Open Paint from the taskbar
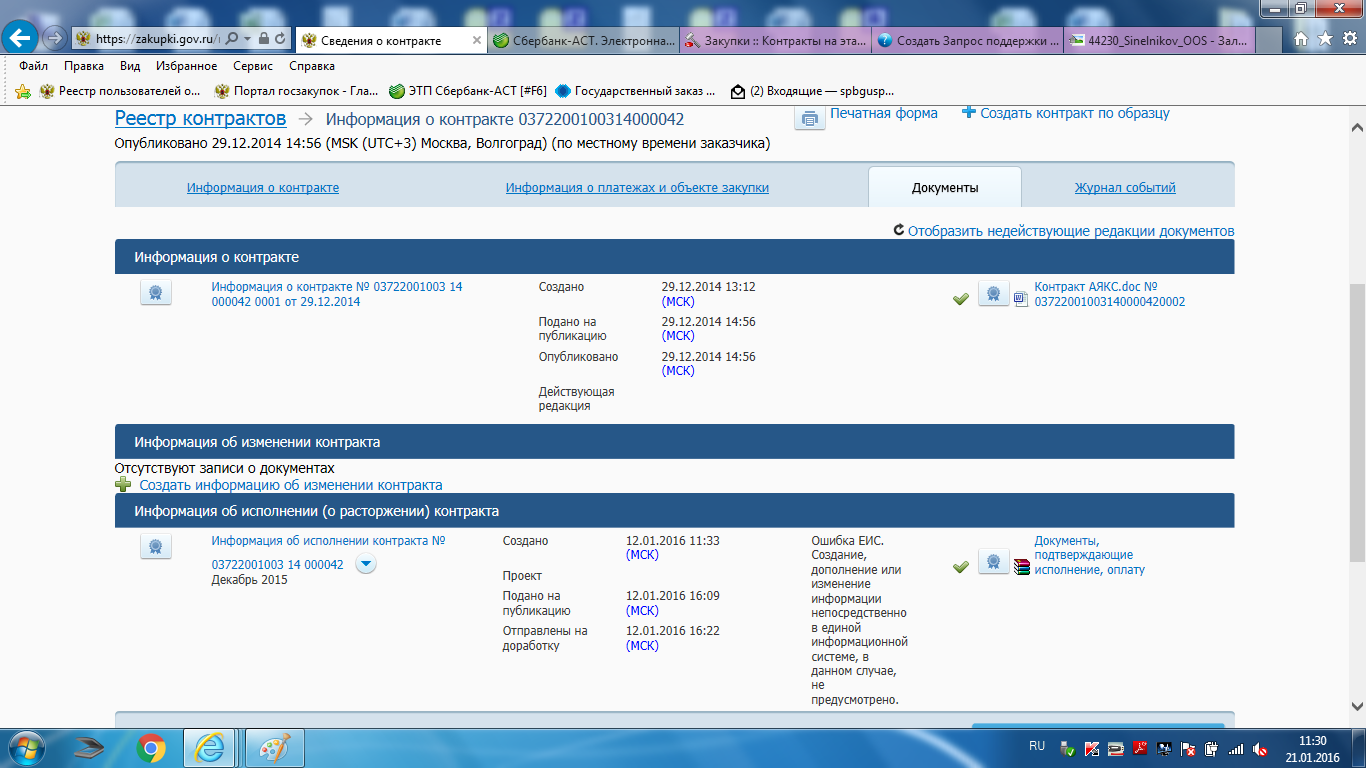This screenshot has height=768, width=1366. pyautogui.click(x=273, y=747)
